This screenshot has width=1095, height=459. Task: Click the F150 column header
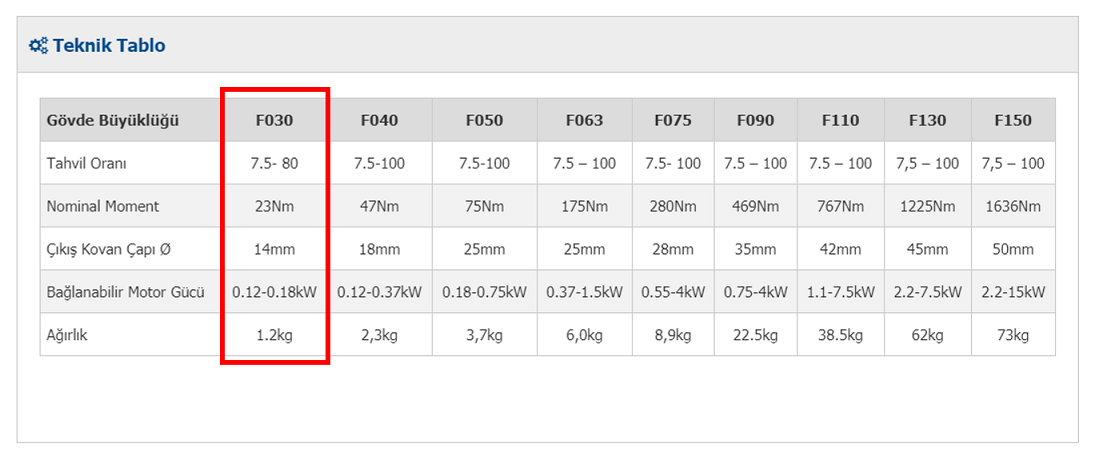(1013, 120)
